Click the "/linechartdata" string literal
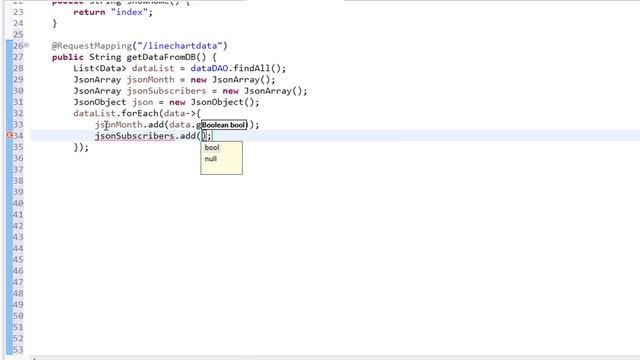 (x=180, y=46)
